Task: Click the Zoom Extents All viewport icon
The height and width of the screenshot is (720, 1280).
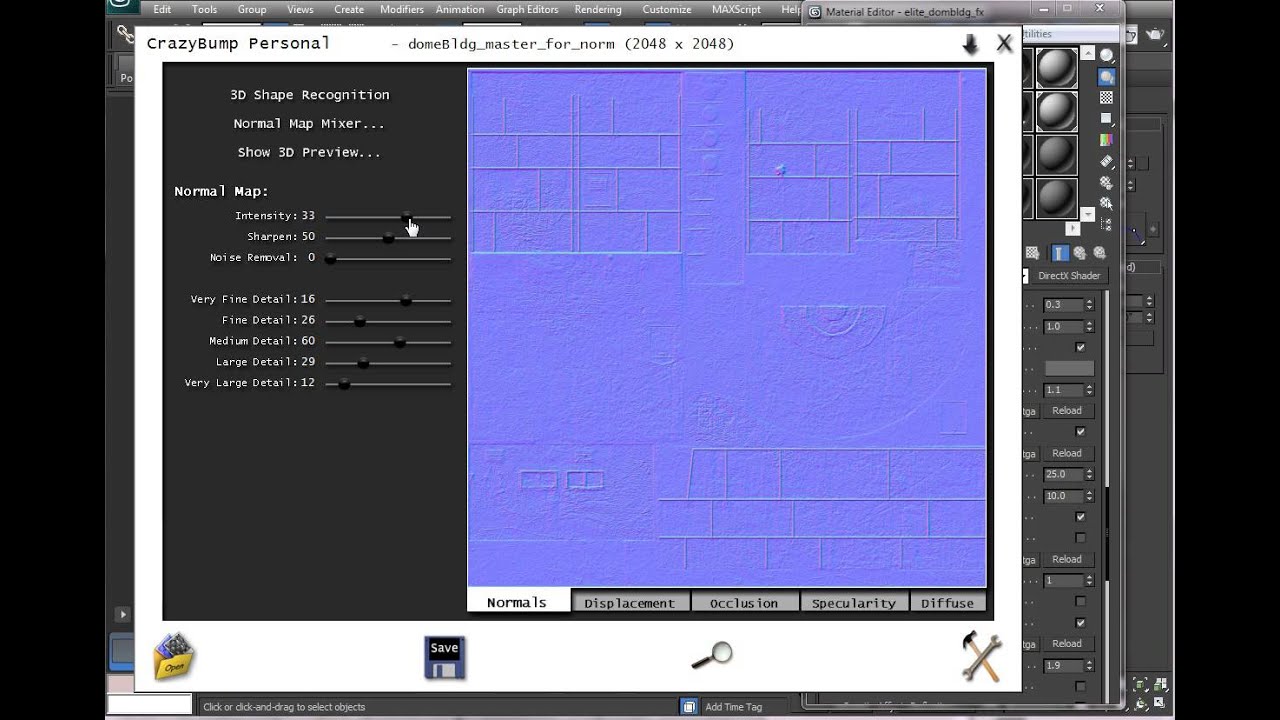Action: click(1160, 685)
